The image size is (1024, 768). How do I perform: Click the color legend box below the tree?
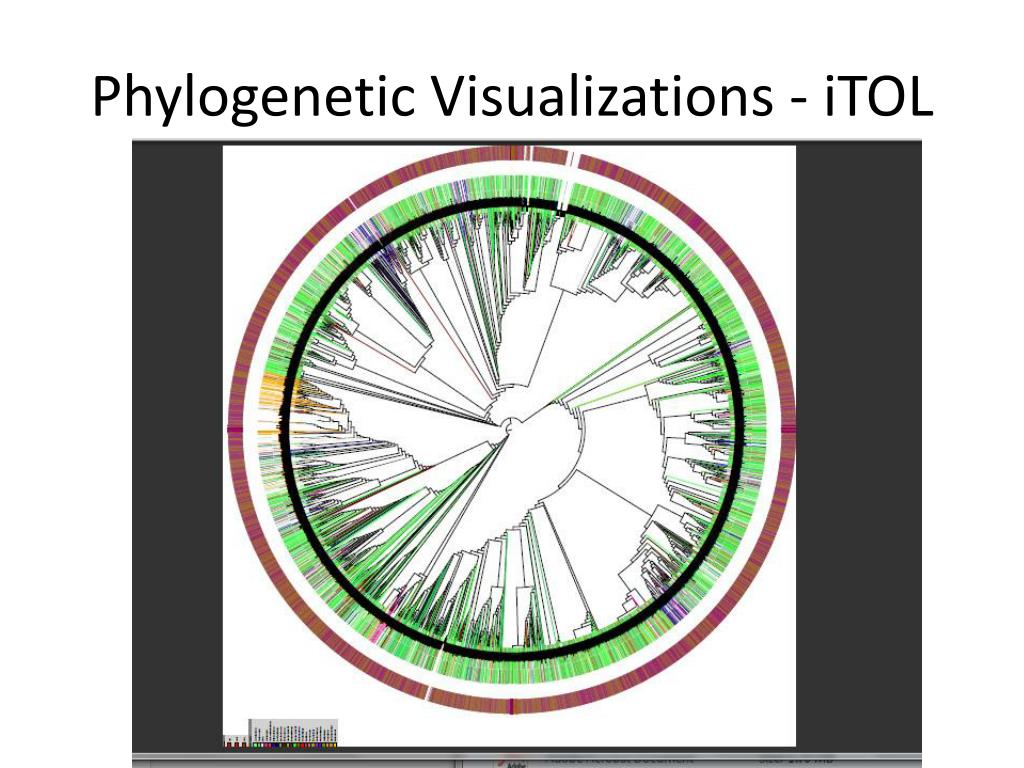(293, 733)
